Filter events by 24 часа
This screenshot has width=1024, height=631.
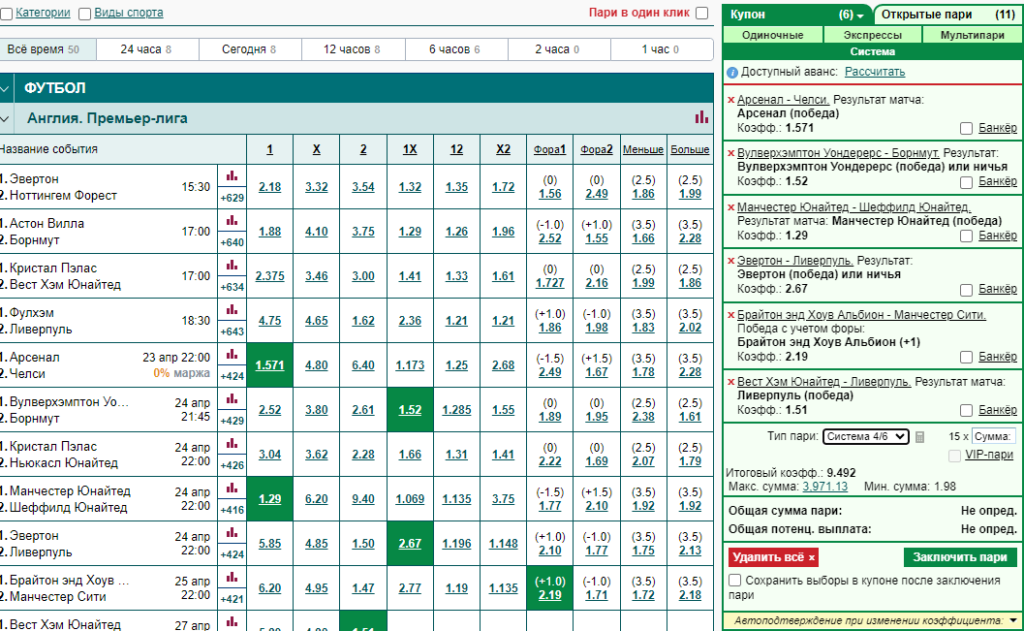coord(147,49)
